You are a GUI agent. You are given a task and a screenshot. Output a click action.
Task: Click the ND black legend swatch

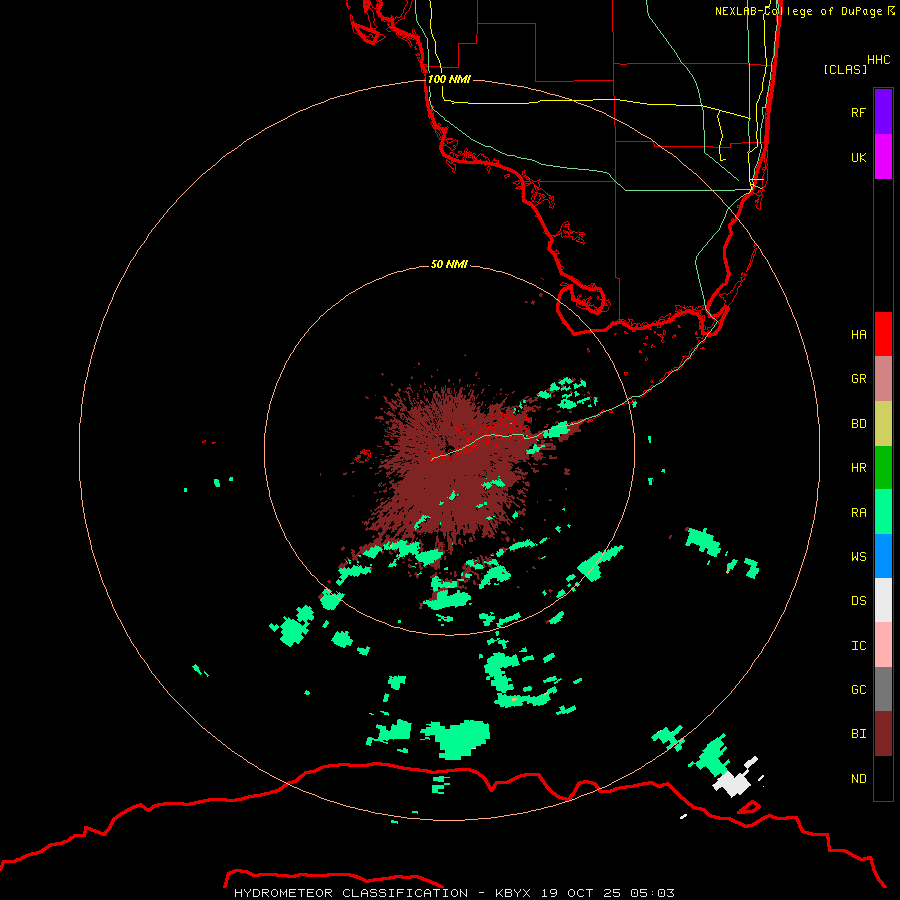click(x=883, y=778)
